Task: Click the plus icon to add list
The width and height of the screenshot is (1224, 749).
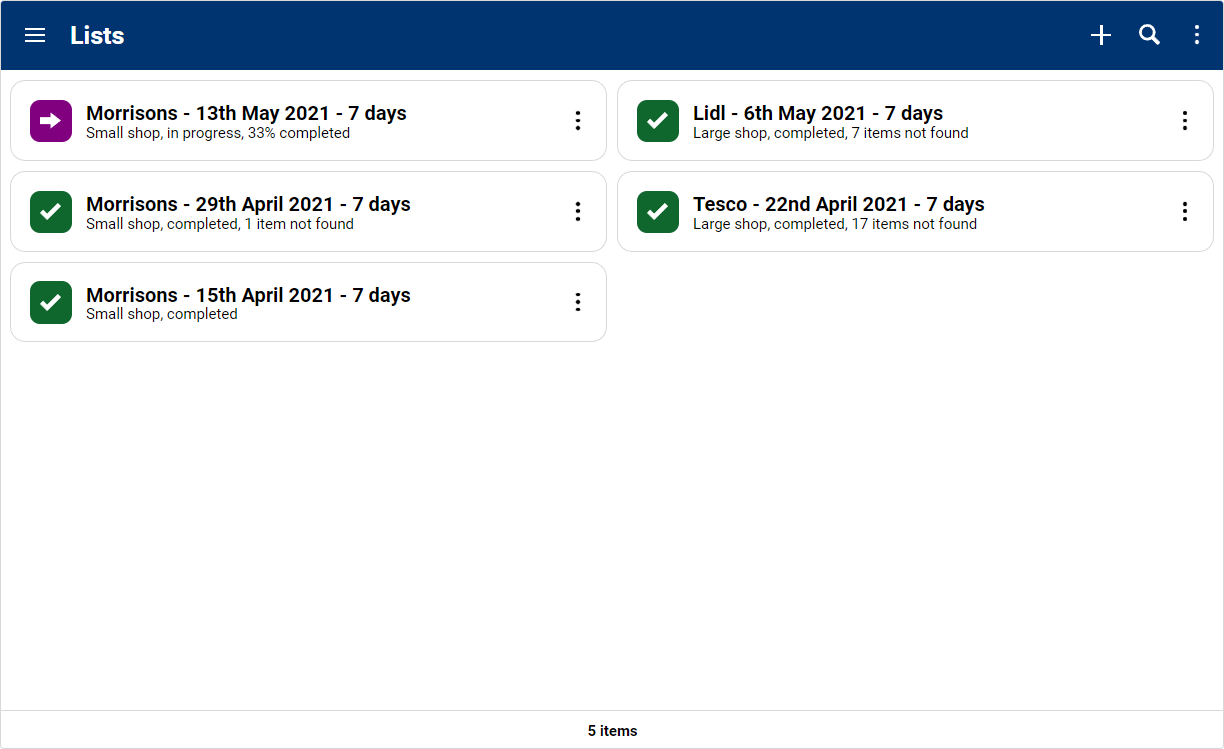Action: click(1101, 36)
